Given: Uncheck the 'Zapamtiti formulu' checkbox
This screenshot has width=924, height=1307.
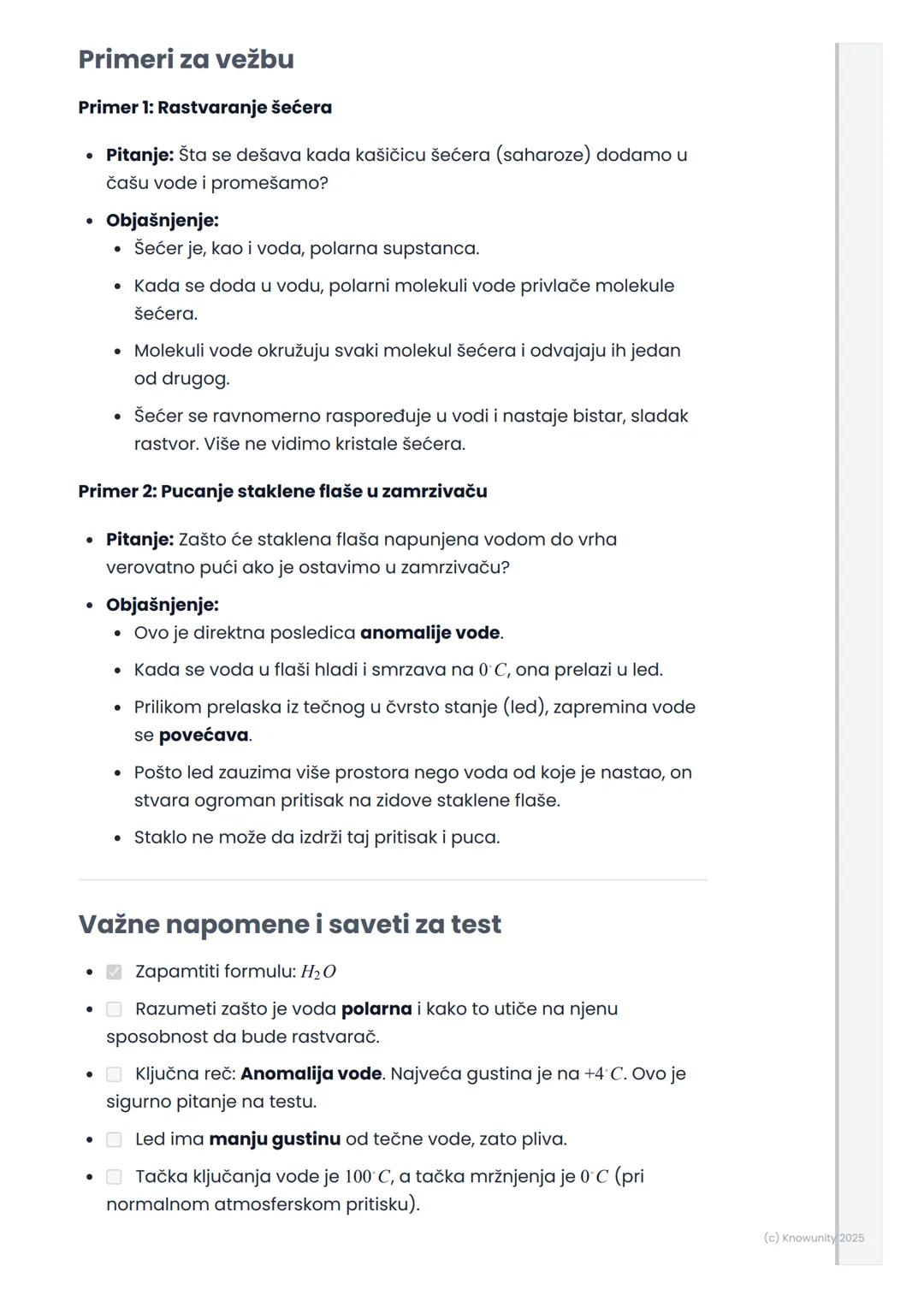Looking at the screenshot, I should [x=114, y=972].
